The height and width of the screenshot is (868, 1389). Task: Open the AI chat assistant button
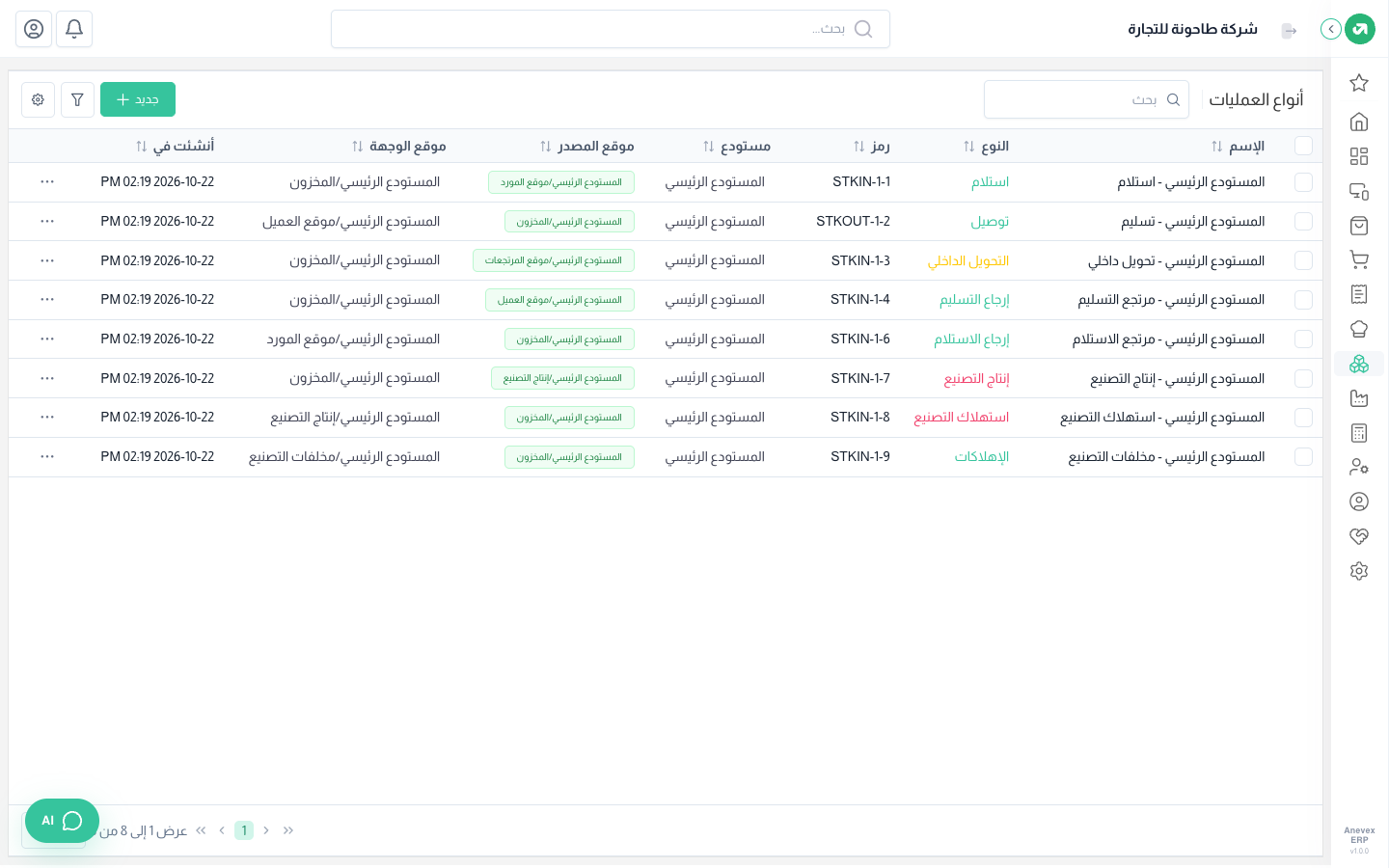click(62, 821)
